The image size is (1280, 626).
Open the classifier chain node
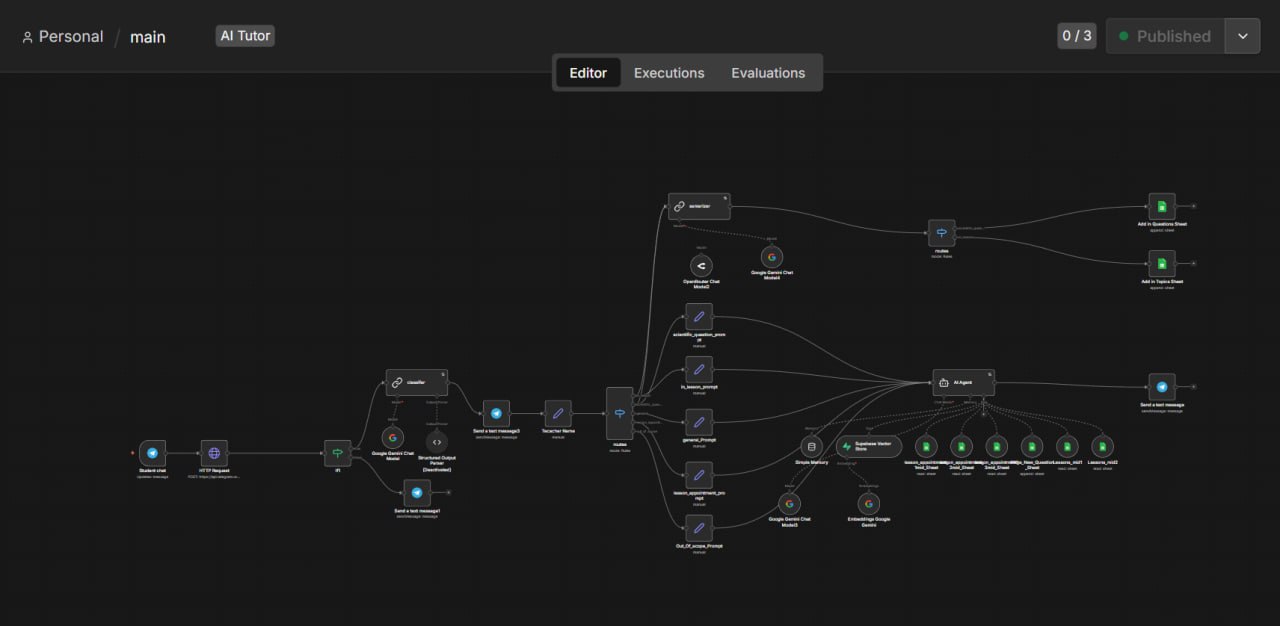(x=417, y=382)
